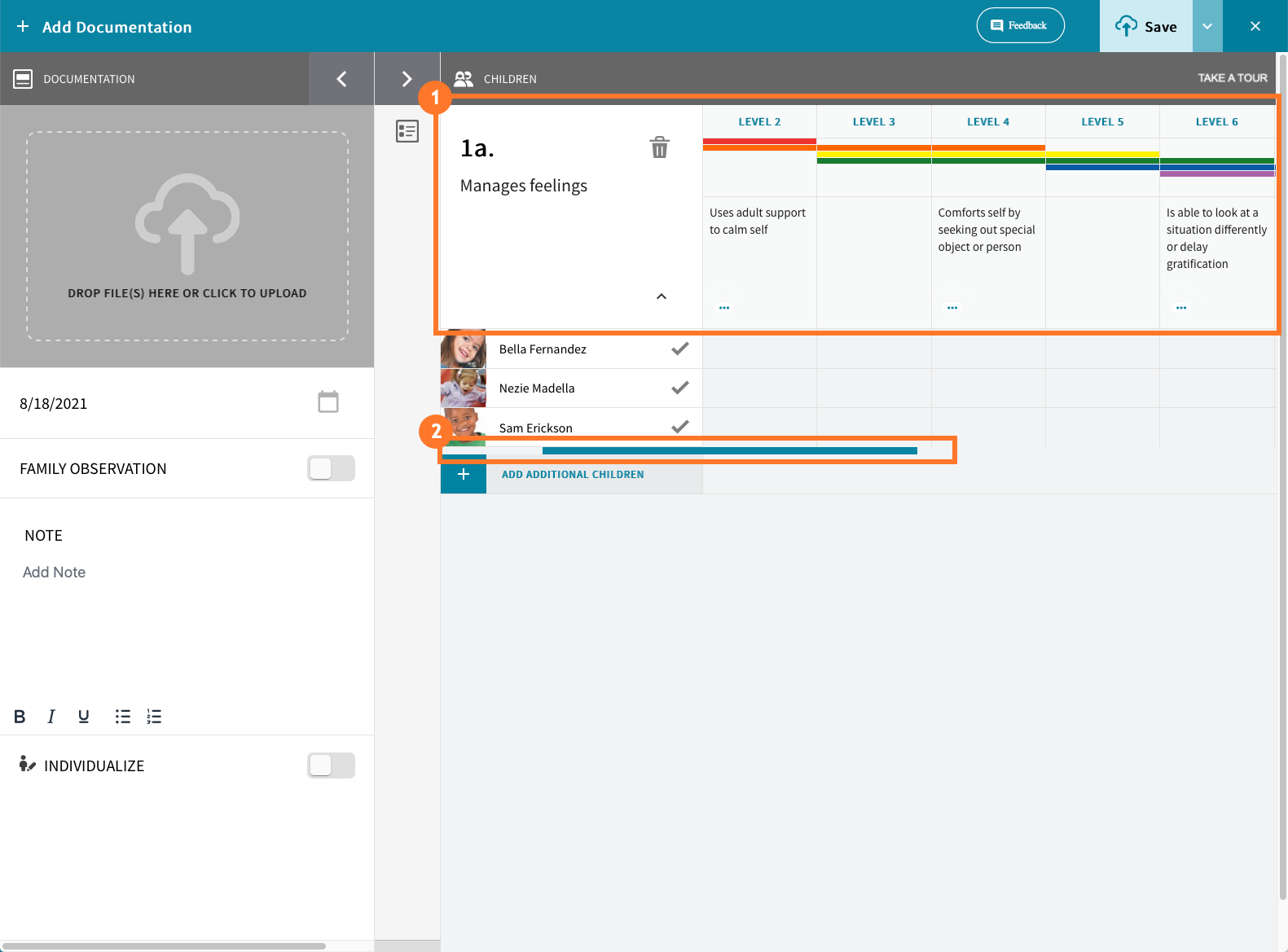Select the Level 4 column header
1288x952 pixels.
(987, 122)
